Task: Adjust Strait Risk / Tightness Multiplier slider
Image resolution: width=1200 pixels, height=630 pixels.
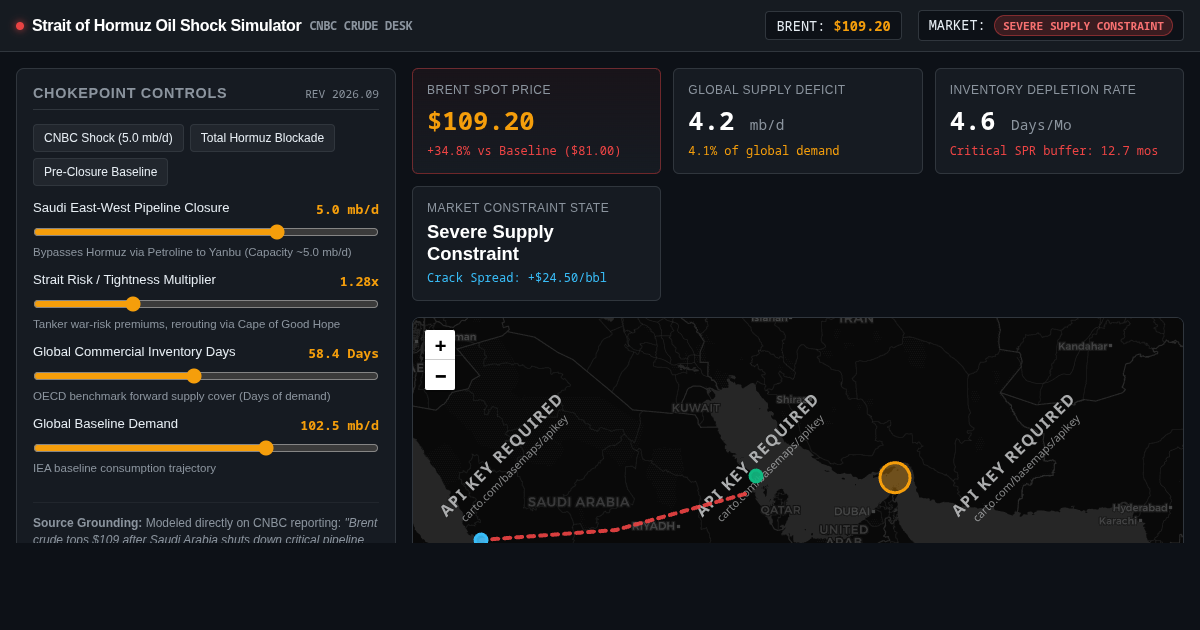Action: click(x=206, y=304)
